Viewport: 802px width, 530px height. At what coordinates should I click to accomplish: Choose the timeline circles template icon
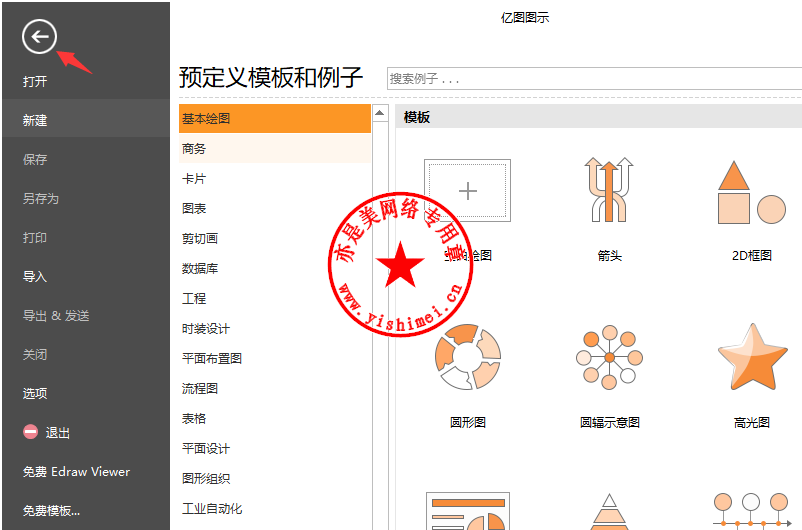click(751, 511)
